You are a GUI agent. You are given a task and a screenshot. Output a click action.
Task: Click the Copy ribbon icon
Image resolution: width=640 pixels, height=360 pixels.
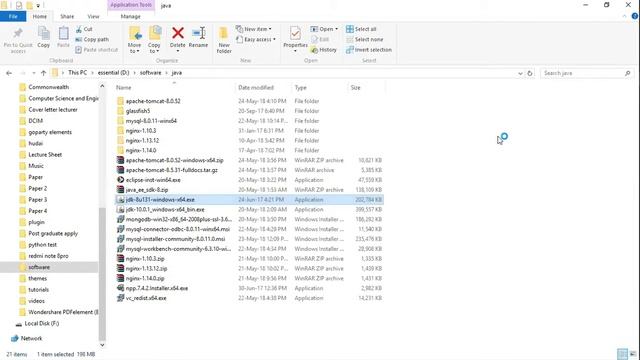click(44, 33)
